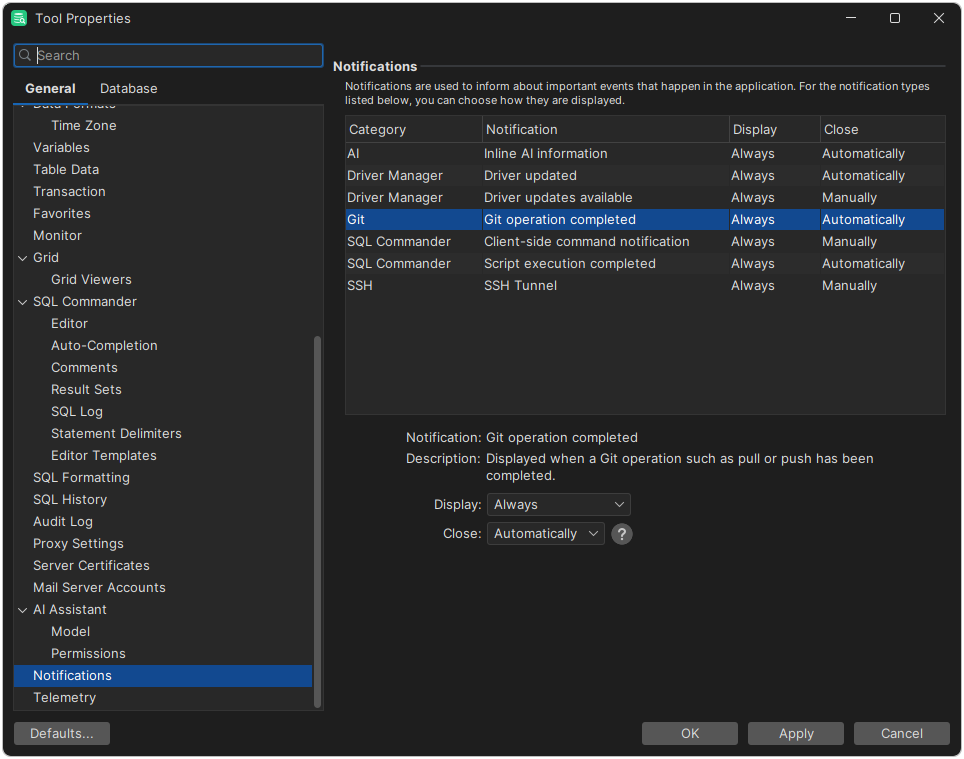Select Permissions tree item
The height and width of the screenshot is (759, 964).
(88, 654)
